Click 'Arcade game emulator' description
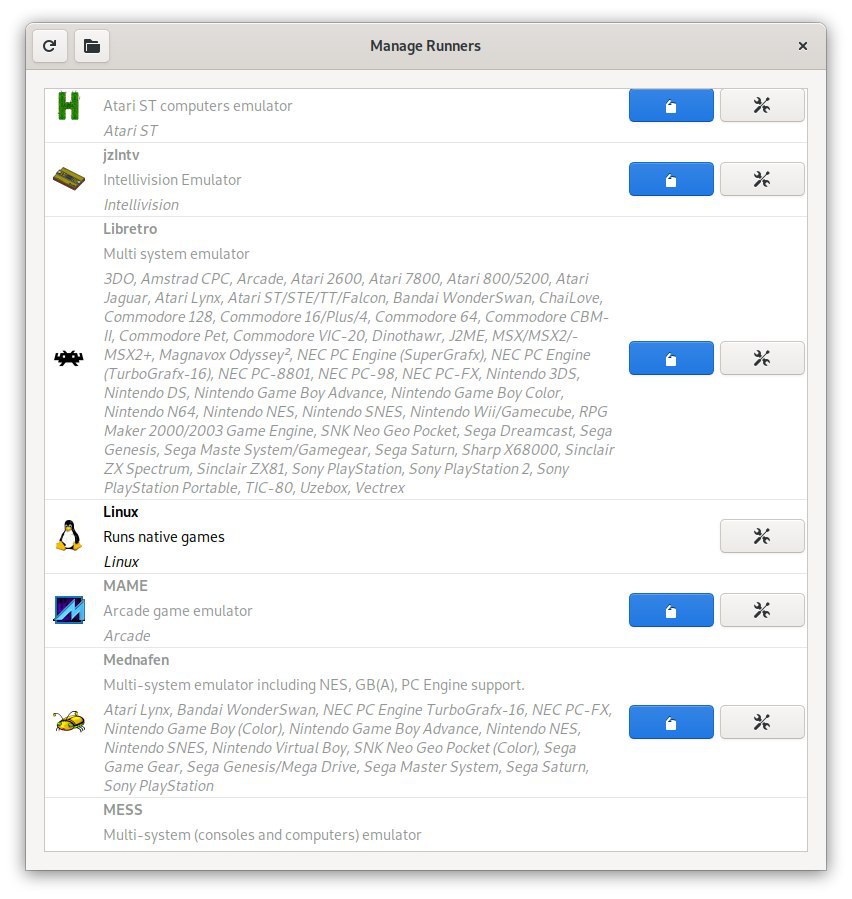Screen dimensions: 852x899 pos(178,611)
